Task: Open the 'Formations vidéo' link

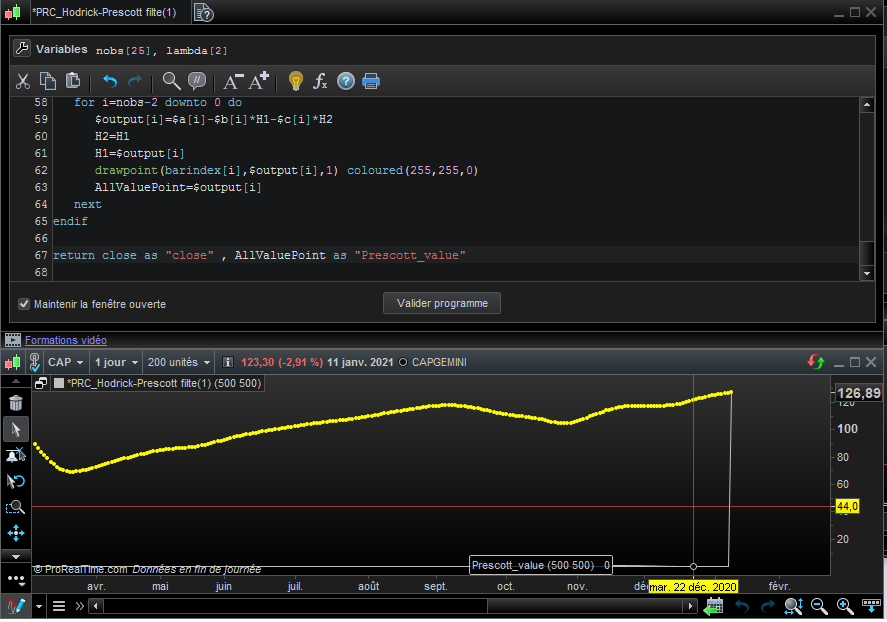Action: (x=65, y=340)
